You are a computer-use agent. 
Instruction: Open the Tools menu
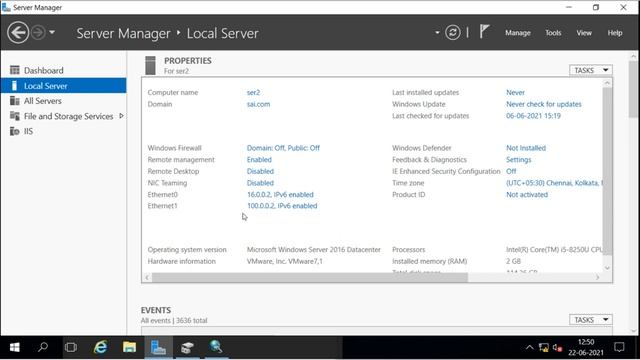tap(553, 33)
